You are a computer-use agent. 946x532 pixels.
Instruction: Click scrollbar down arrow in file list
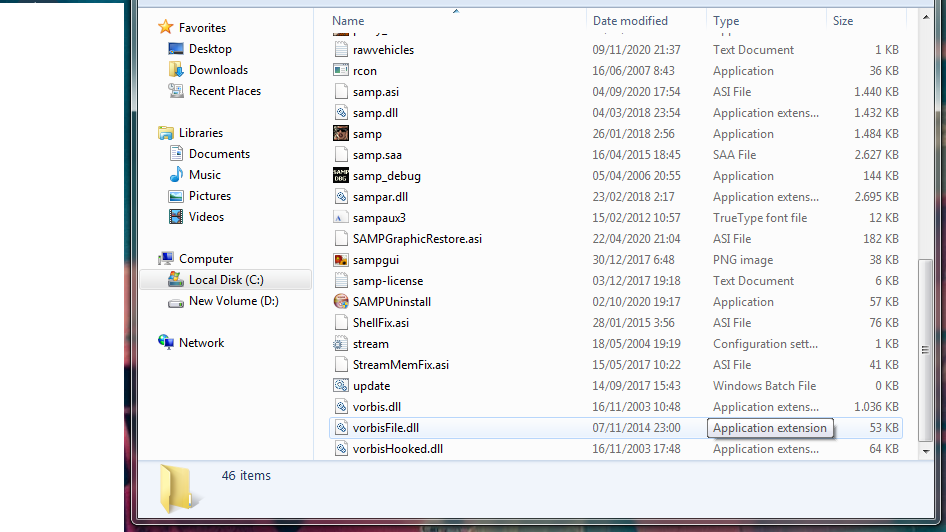[x=925, y=451]
